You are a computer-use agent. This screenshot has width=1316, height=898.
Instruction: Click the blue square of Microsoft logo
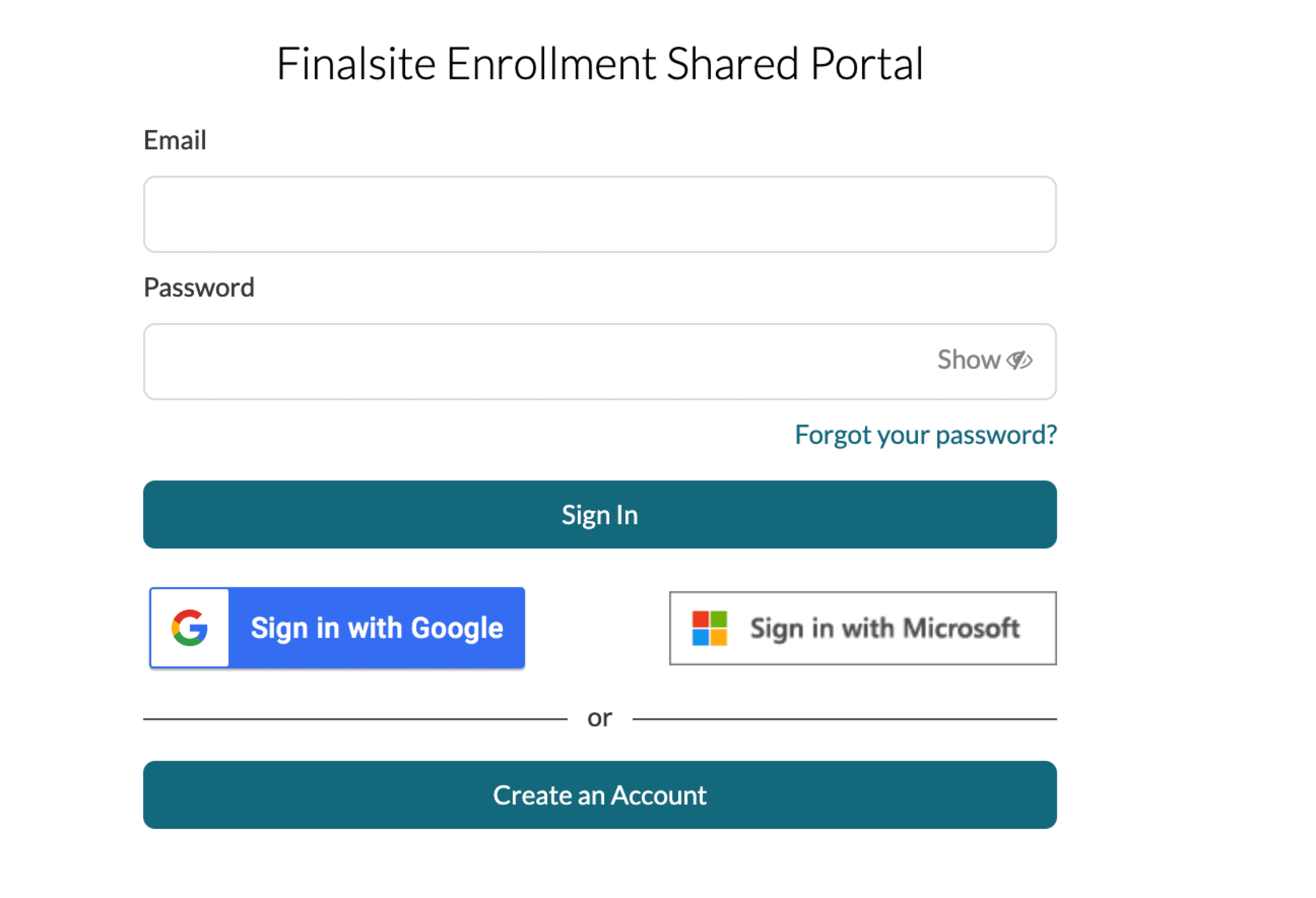[701, 637]
